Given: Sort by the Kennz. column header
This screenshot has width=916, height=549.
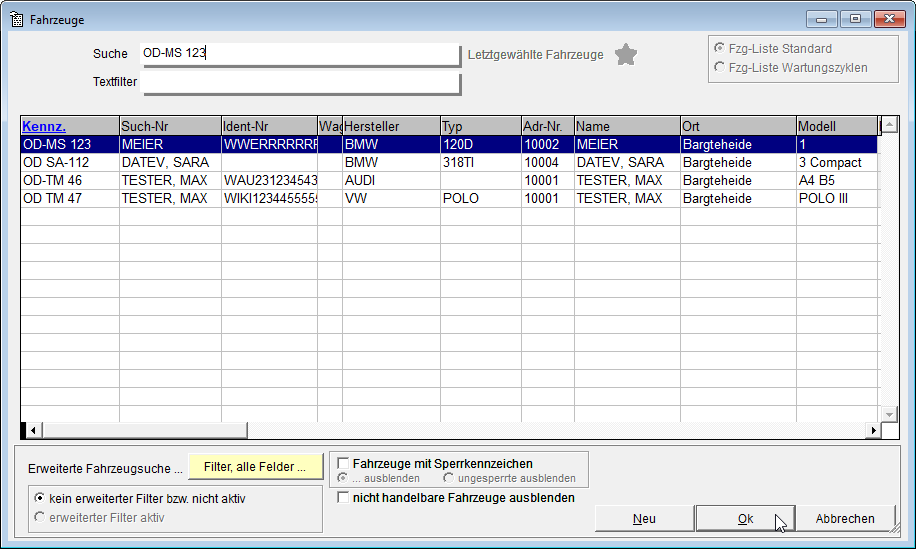Looking at the screenshot, I should click(x=70, y=126).
